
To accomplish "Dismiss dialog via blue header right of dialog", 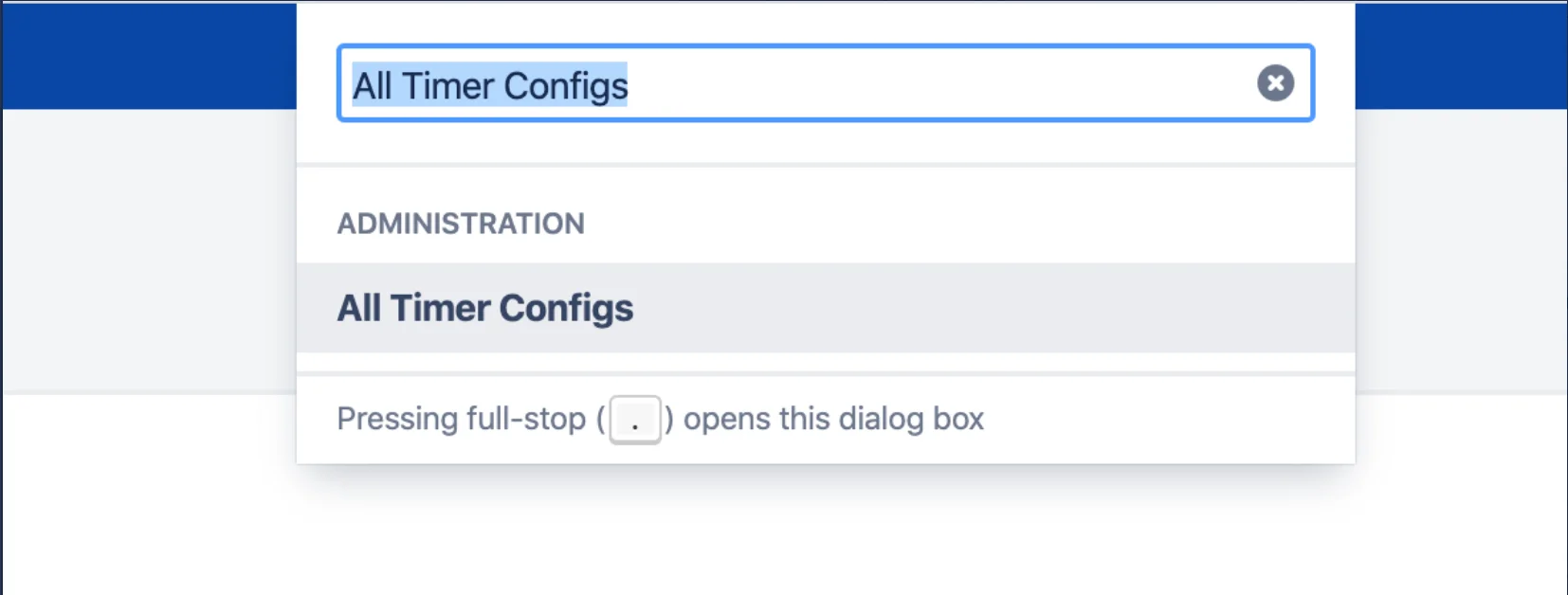I will tap(1461, 57).
